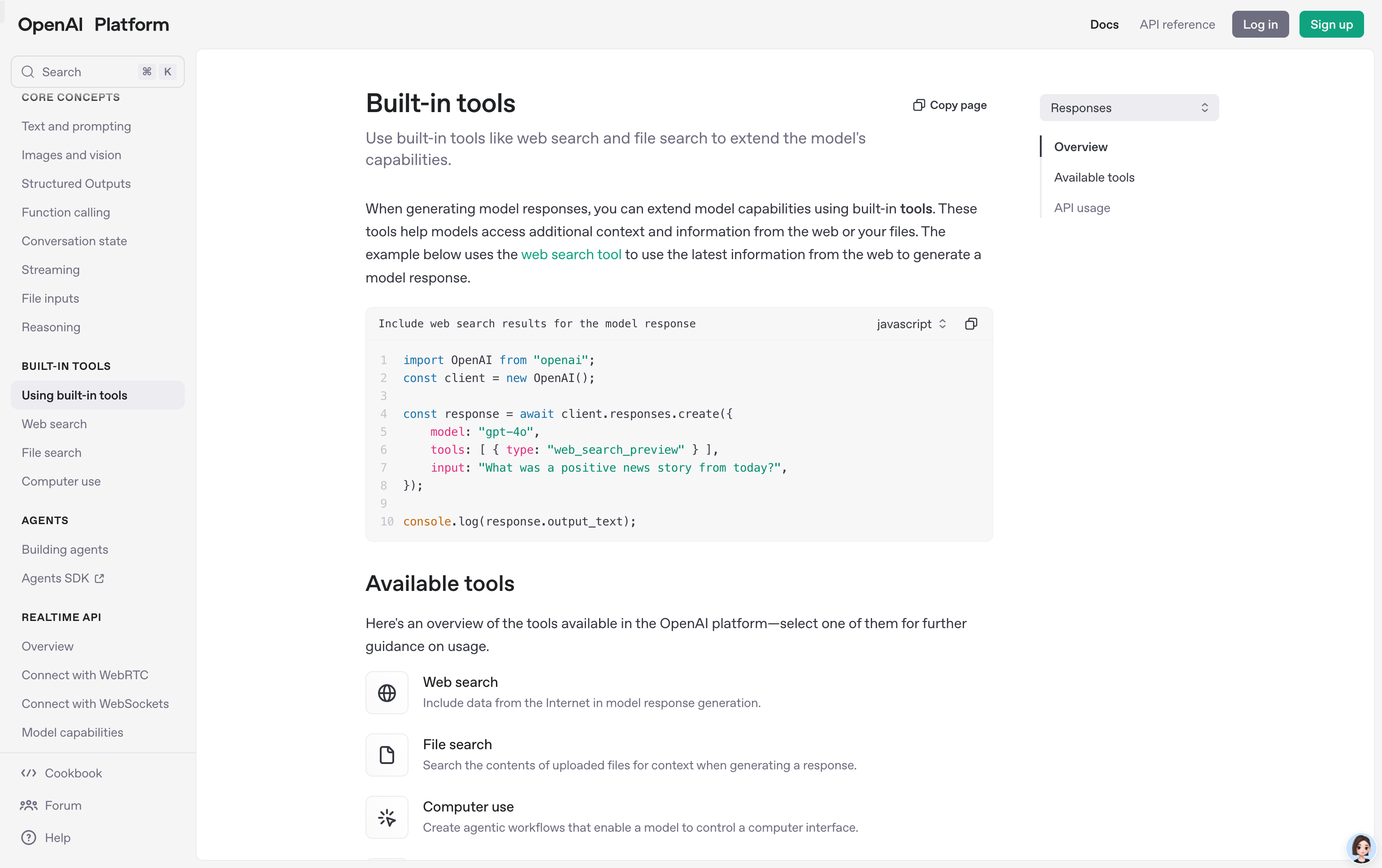1382x868 pixels.
Task: Click the "web_search_preview" string in code
Action: click(616, 450)
